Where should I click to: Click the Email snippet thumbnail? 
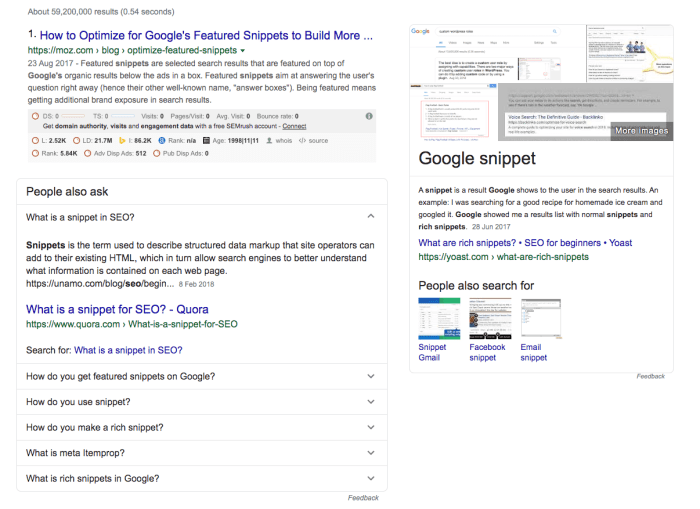pyautogui.click(x=541, y=319)
